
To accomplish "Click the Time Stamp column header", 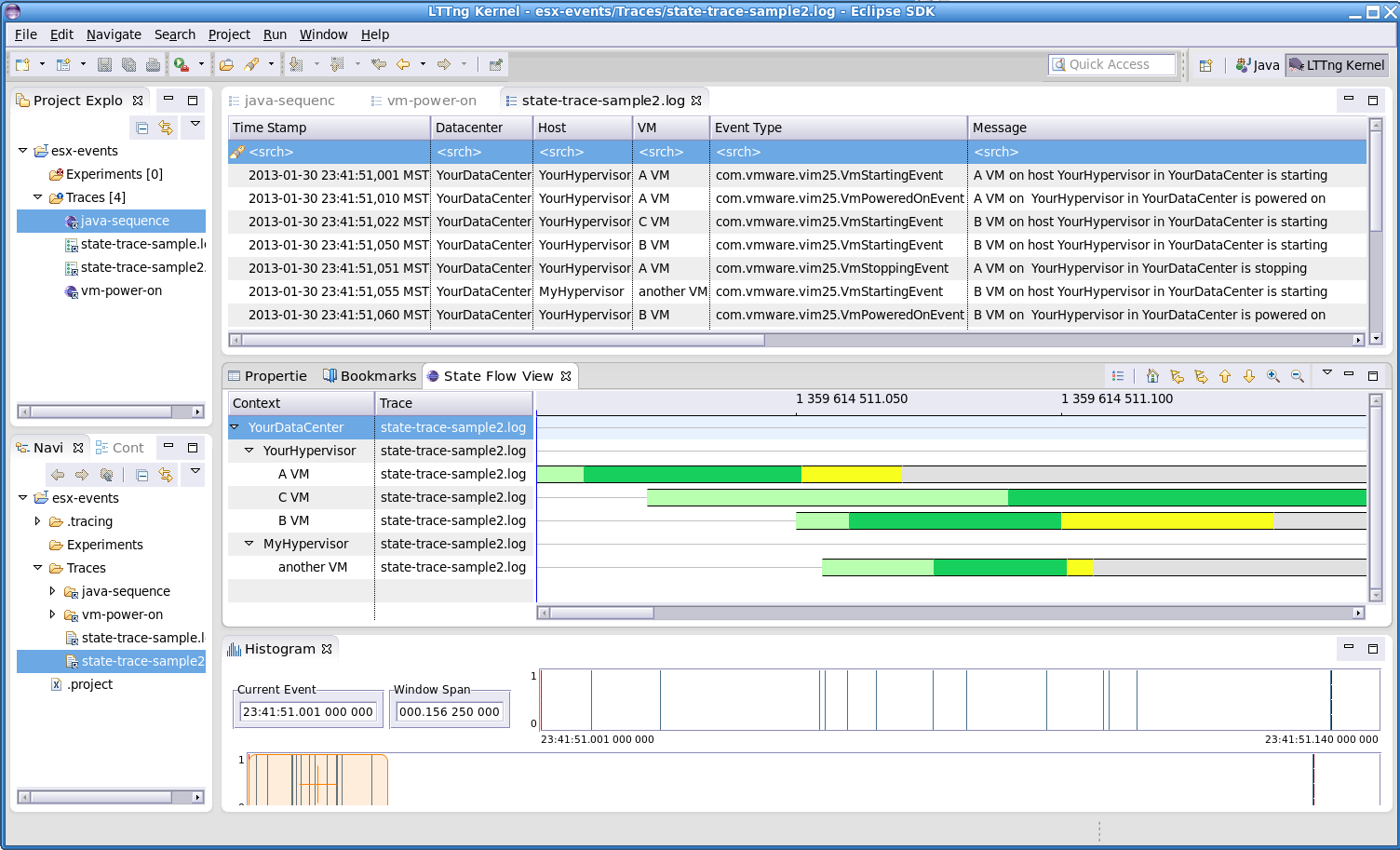I will point(330,128).
